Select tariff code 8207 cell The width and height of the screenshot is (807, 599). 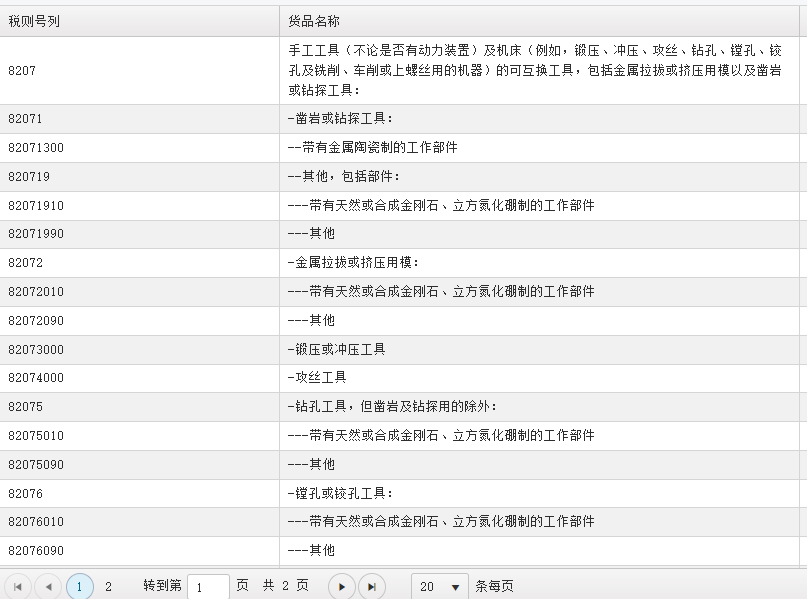139,71
